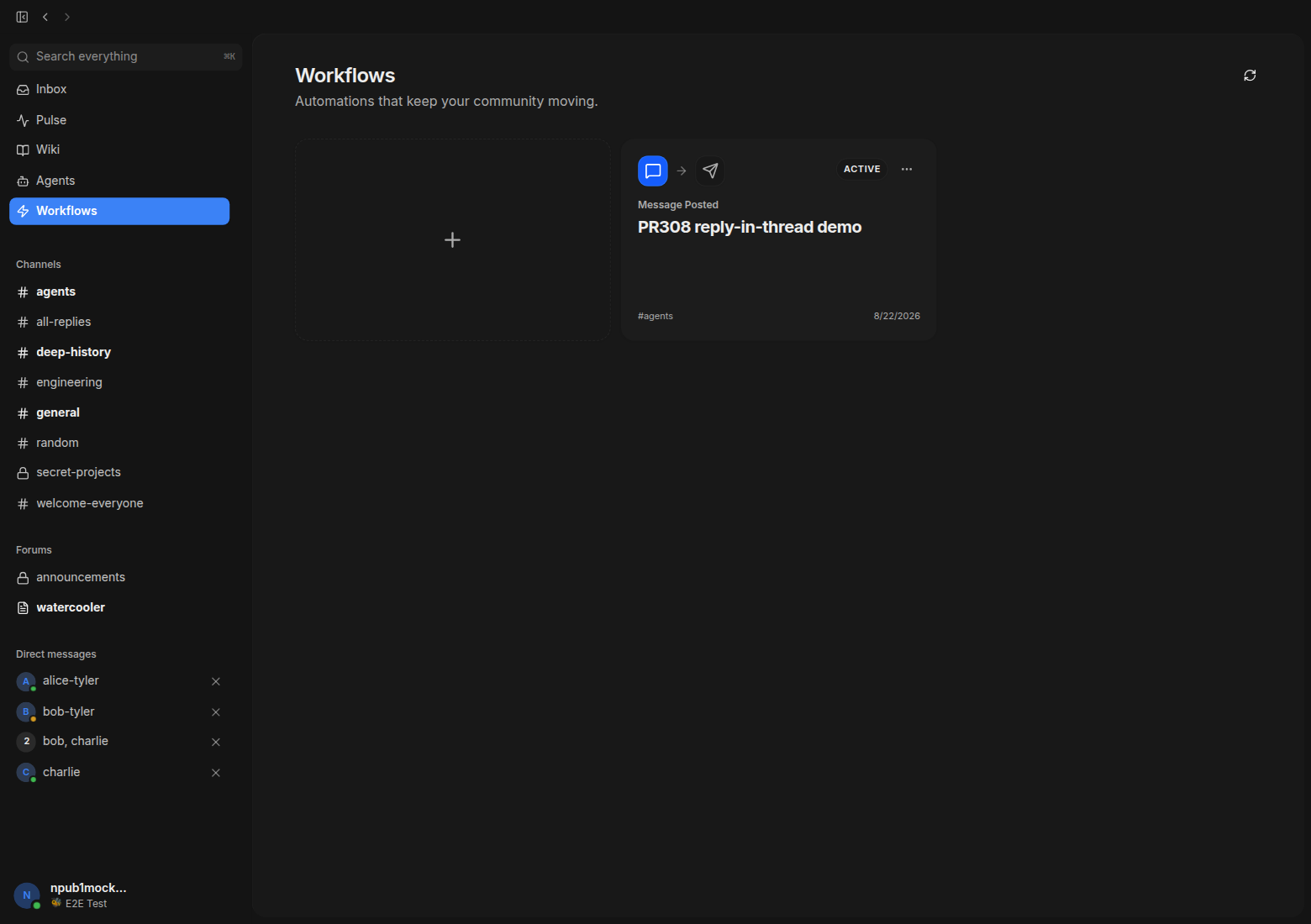Click the #agents label on workflow card
The image size is (1311, 924).
tap(655, 316)
